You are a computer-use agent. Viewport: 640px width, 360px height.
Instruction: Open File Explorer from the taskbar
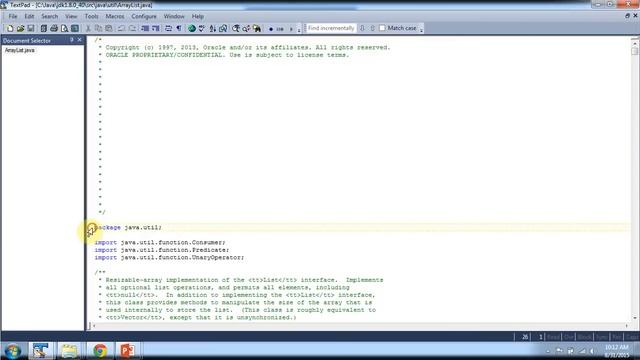click(69, 351)
